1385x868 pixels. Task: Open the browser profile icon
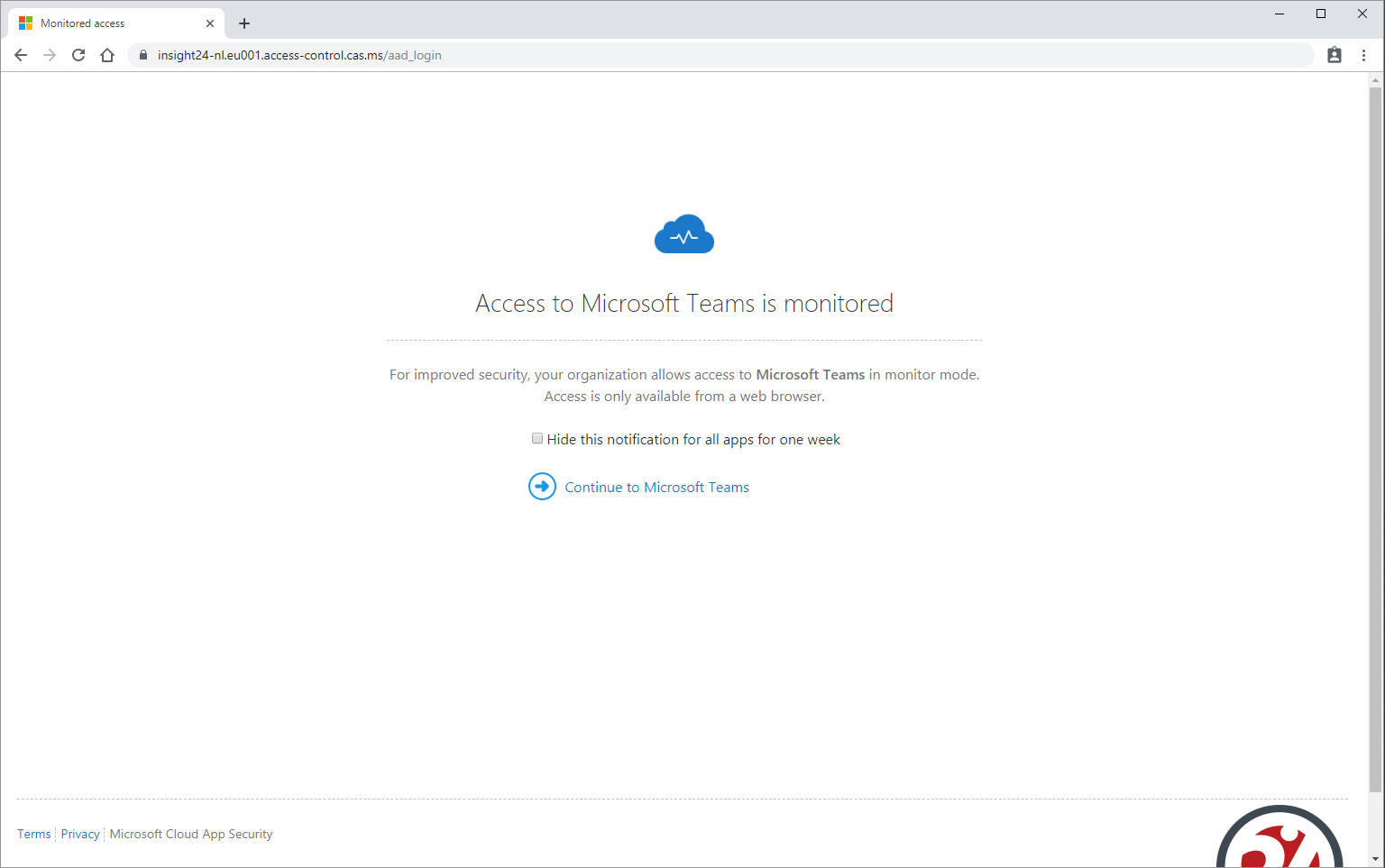[x=1335, y=55]
